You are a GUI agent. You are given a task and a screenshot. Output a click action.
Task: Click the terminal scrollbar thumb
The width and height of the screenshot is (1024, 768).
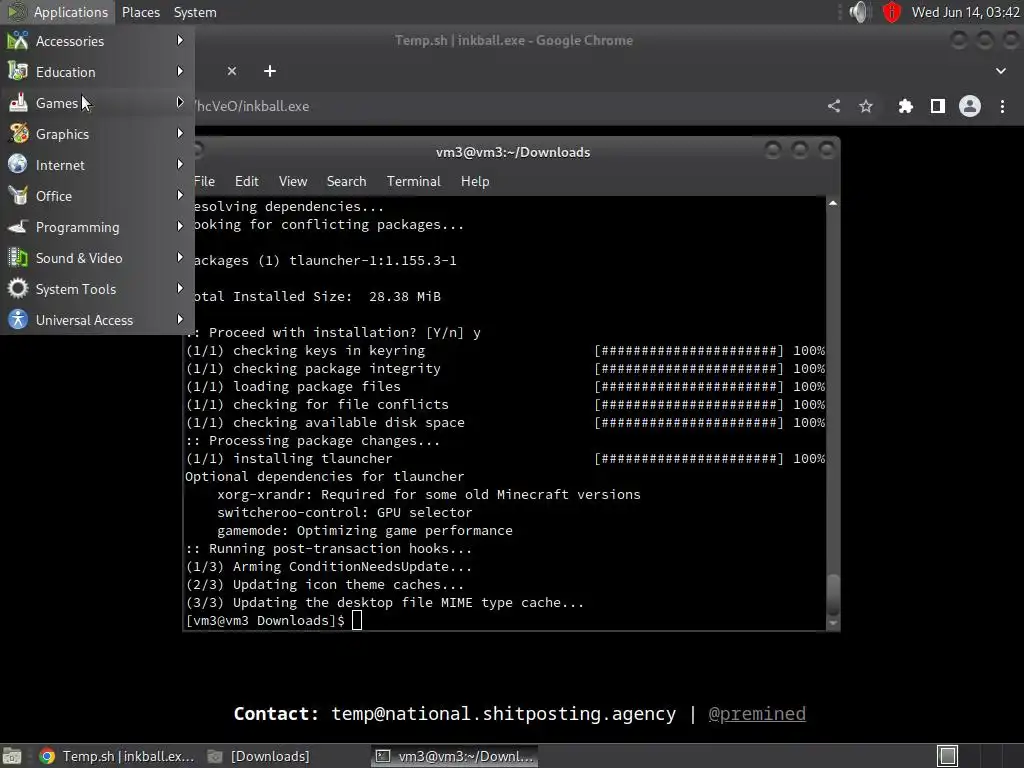[x=833, y=593]
